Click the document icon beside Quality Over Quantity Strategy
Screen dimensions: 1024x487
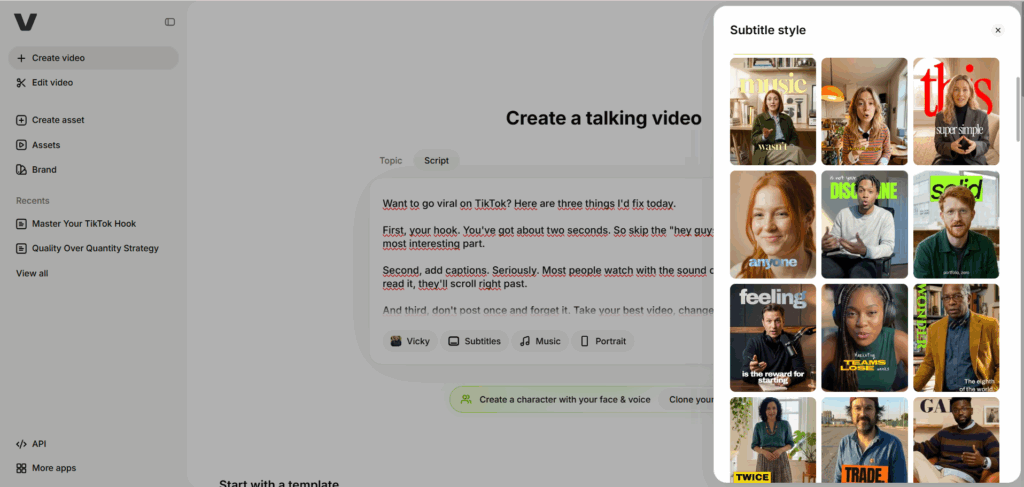click(21, 249)
